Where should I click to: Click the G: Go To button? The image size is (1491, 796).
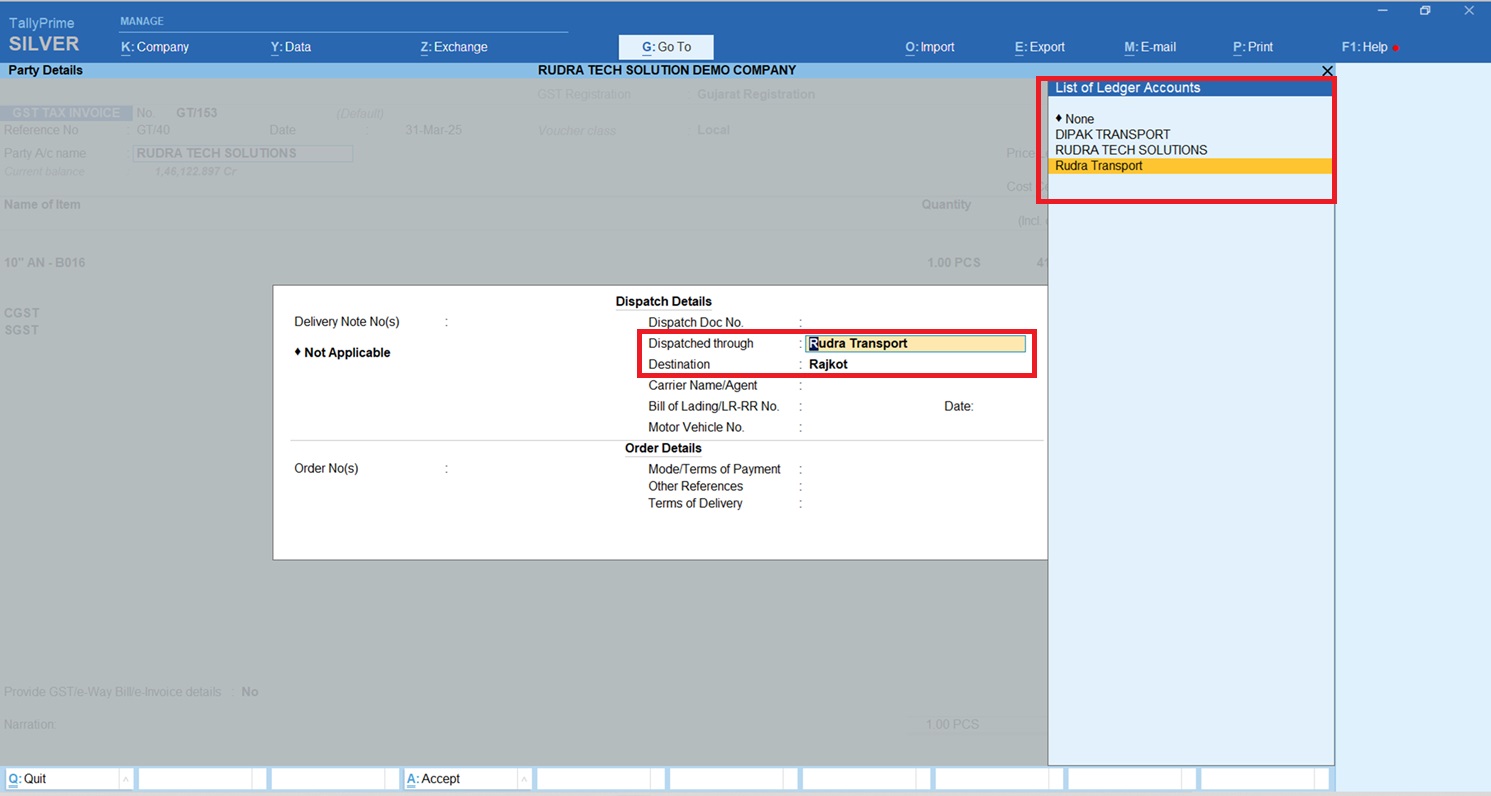[x=666, y=47]
